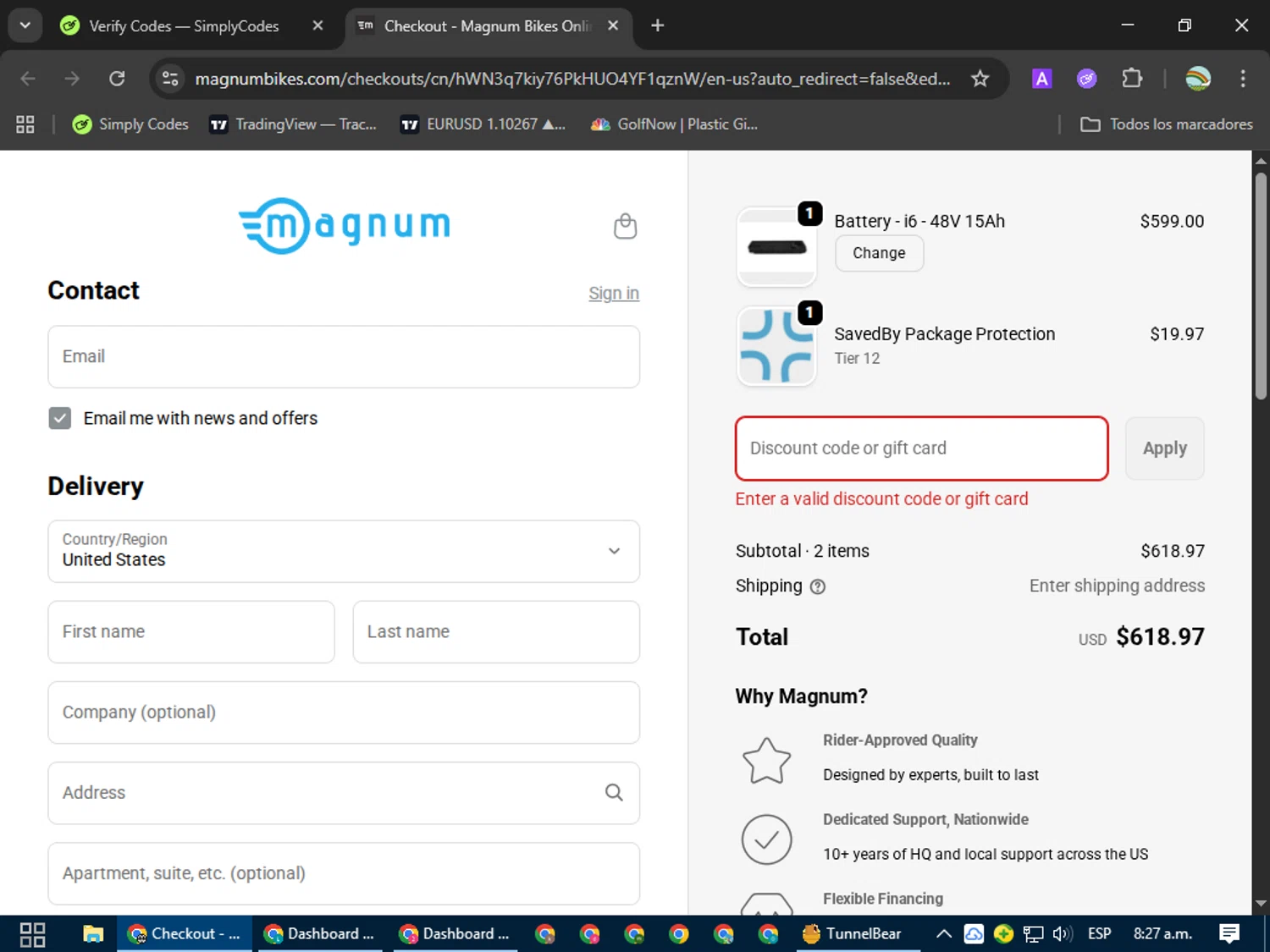Open a new browser tab
The width and height of the screenshot is (1270, 952).
[x=657, y=25]
